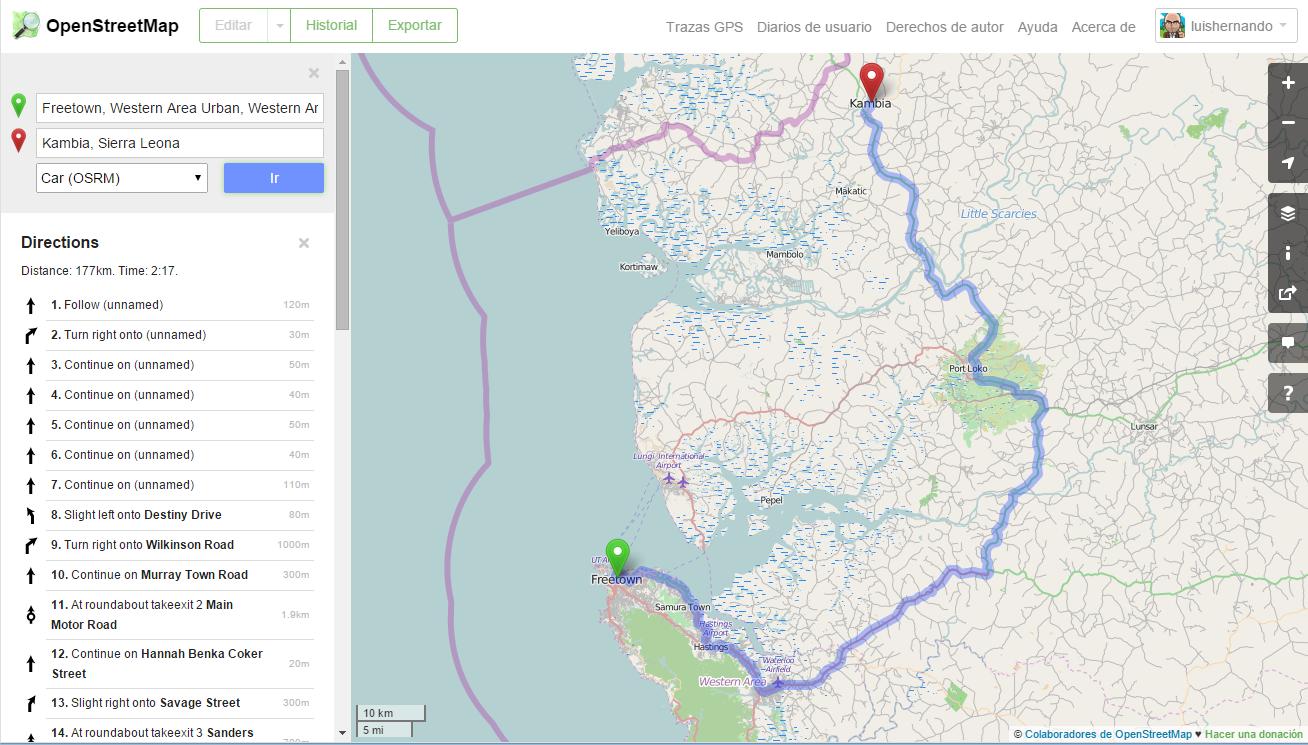Click the straight arrow icon of step 10
This screenshot has width=1308, height=745.
click(x=31, y=576)
